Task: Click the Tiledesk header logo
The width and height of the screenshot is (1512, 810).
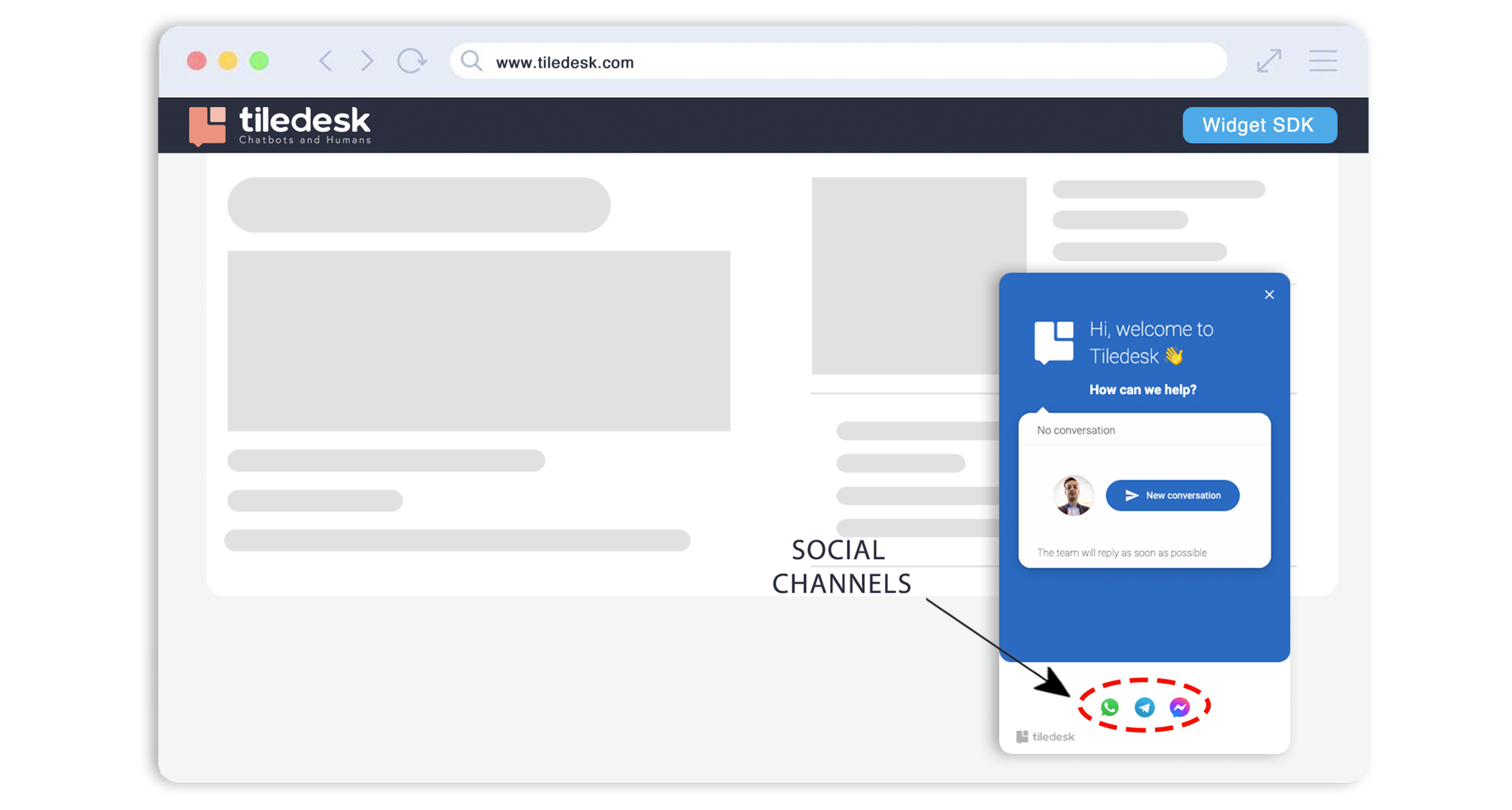Action: click(x=280, y=125)
